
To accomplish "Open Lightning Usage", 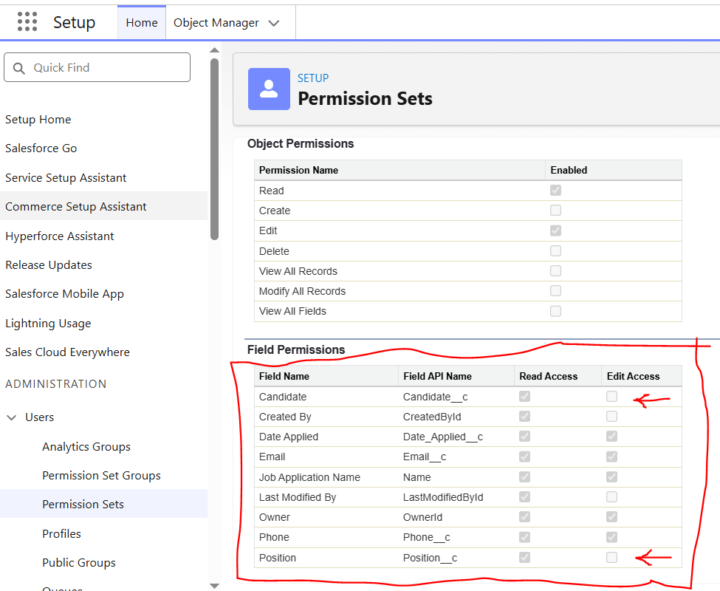I will pyautogui.click(x=48, y=323).
